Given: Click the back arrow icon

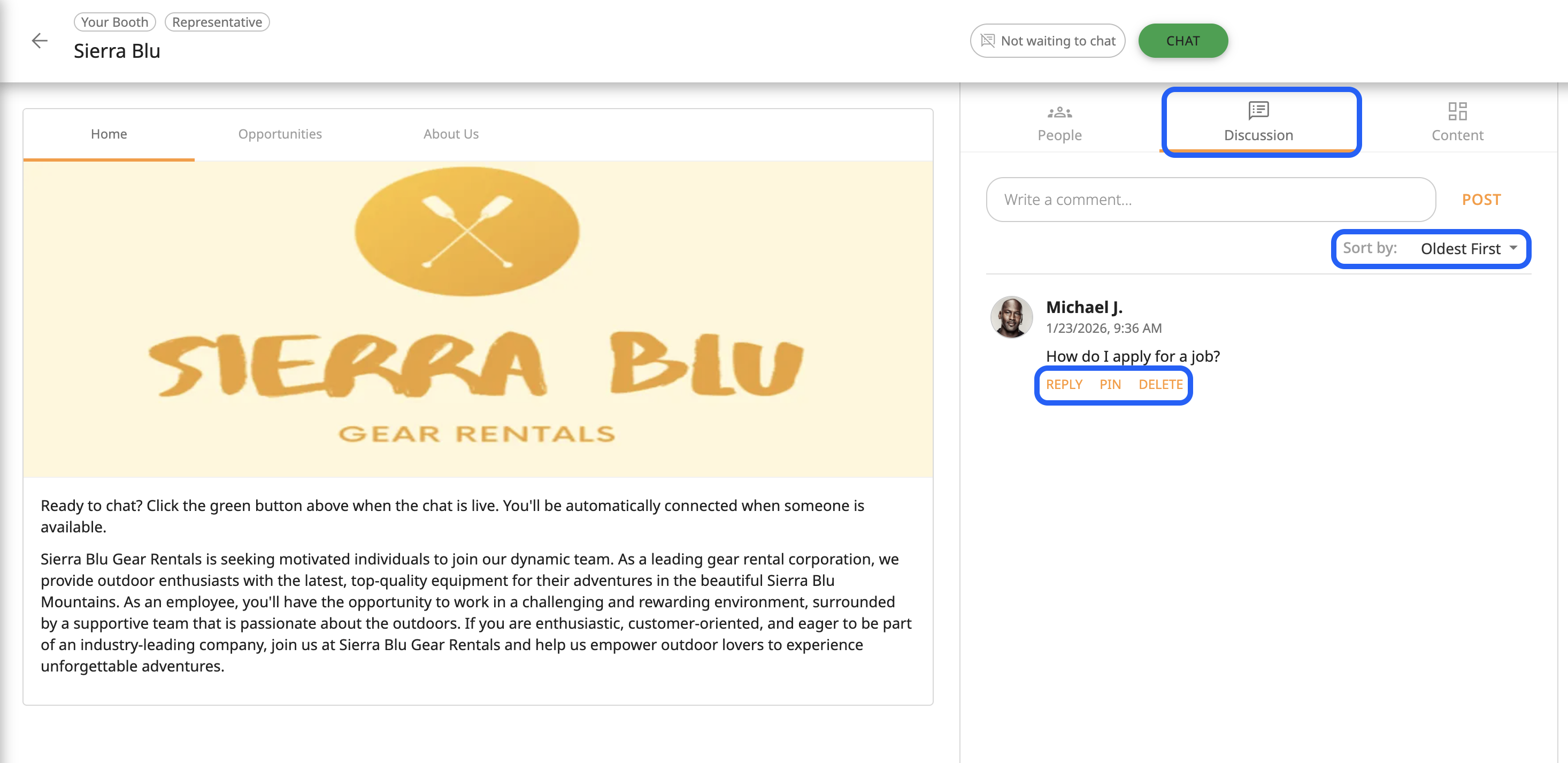Looking at the screenshot, I should tap(40, 41).
